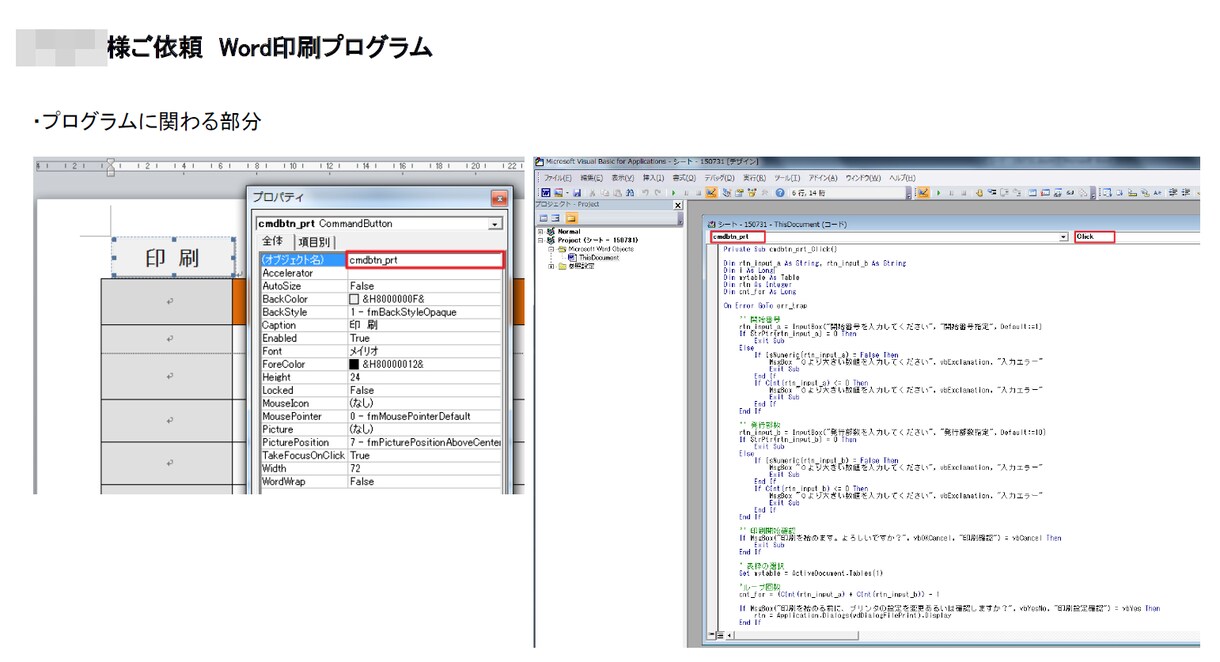Screen dimensions: 1220x662
Task: Click the Step Over debug icon
Action: coord(1004,192)
